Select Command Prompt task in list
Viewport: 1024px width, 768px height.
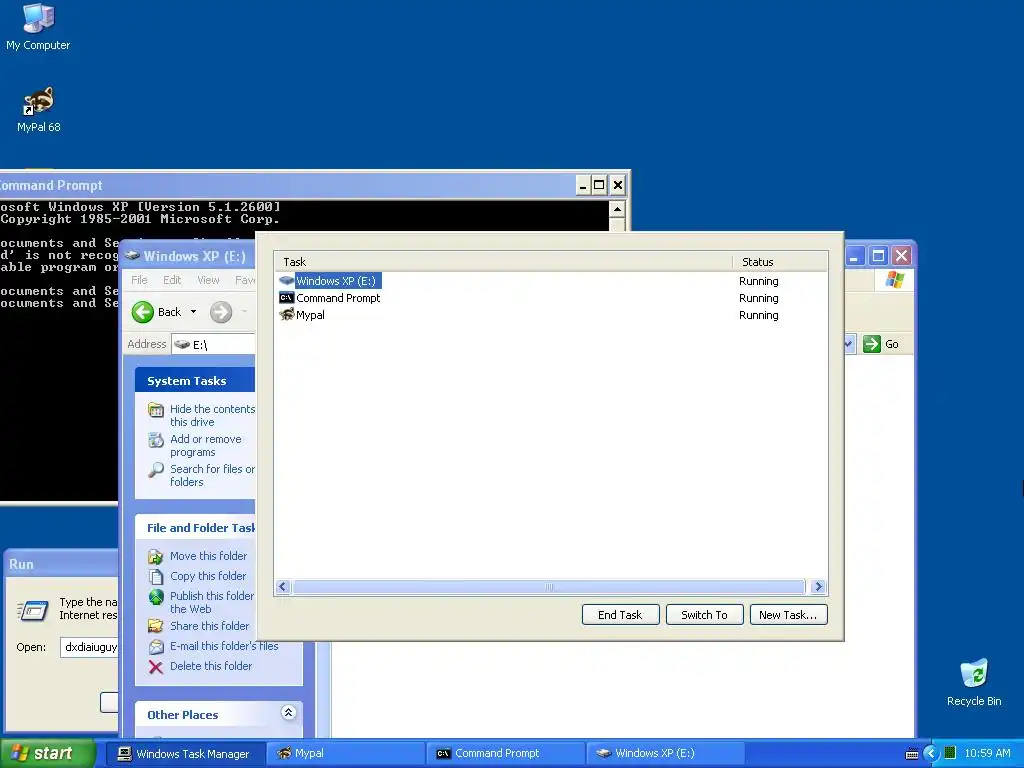click(x=551, y=298)
